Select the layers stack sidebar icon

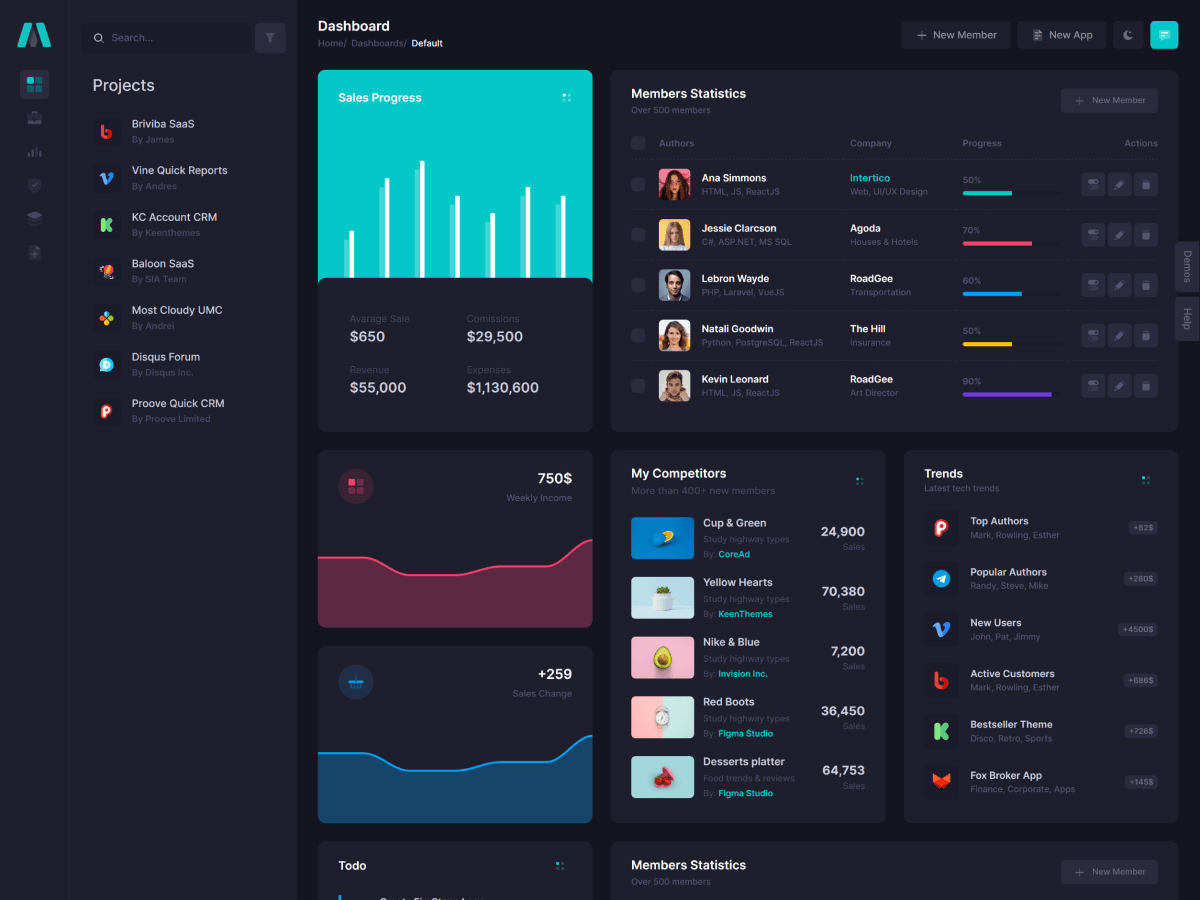[34, 218]
